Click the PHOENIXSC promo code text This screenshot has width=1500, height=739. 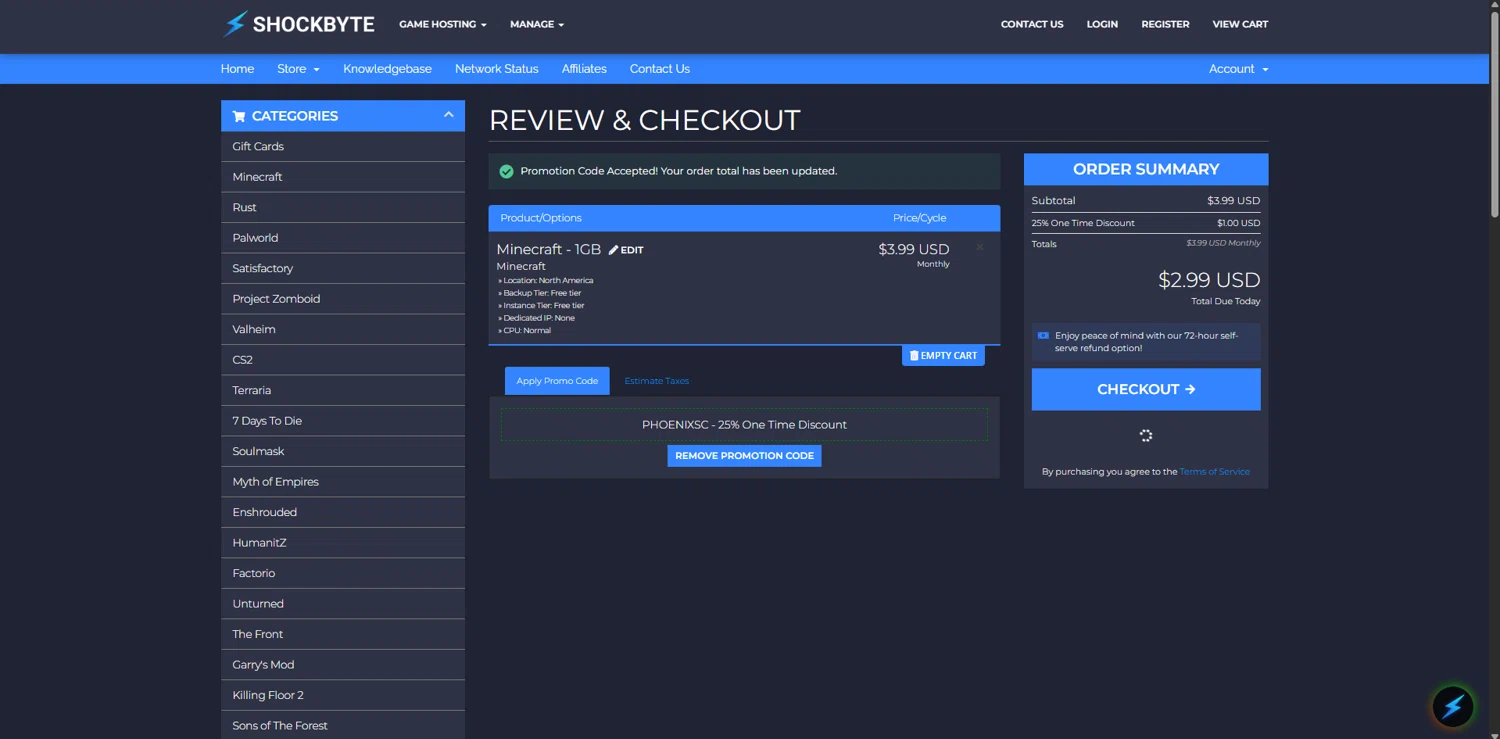(x=744, y=424)
